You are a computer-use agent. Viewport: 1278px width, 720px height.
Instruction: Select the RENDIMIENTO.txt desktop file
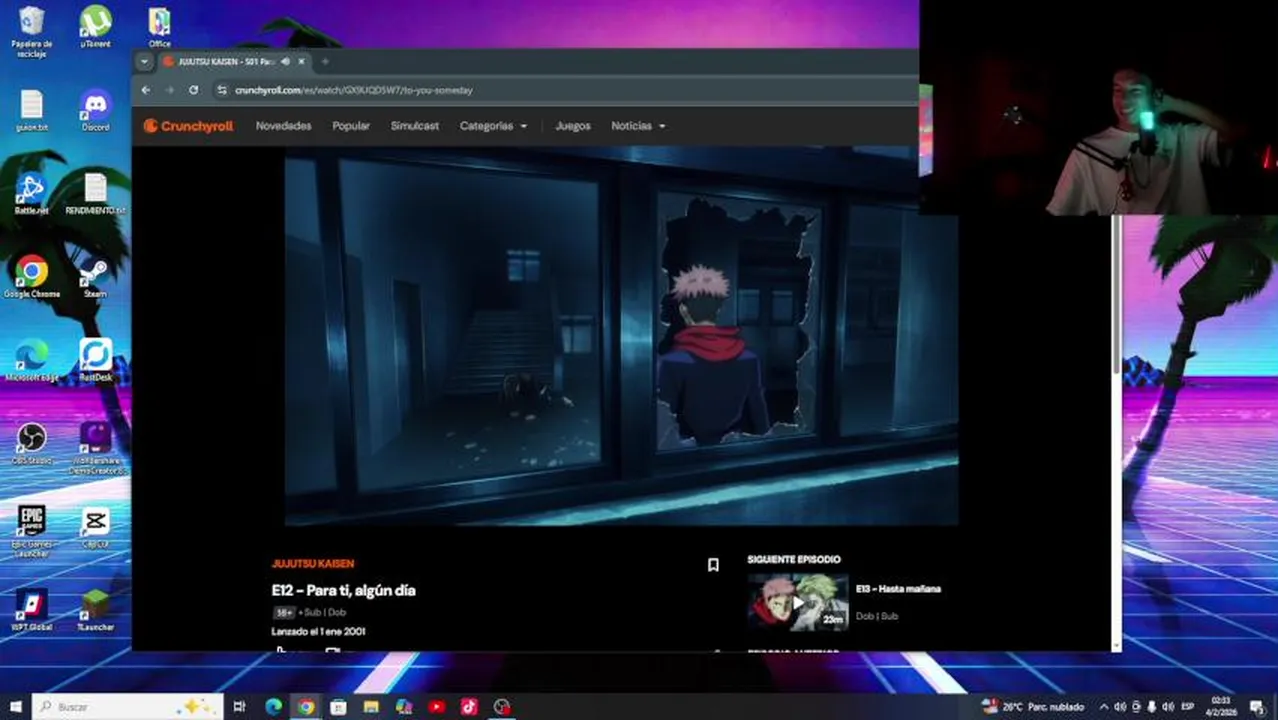(x=96, y=194)
